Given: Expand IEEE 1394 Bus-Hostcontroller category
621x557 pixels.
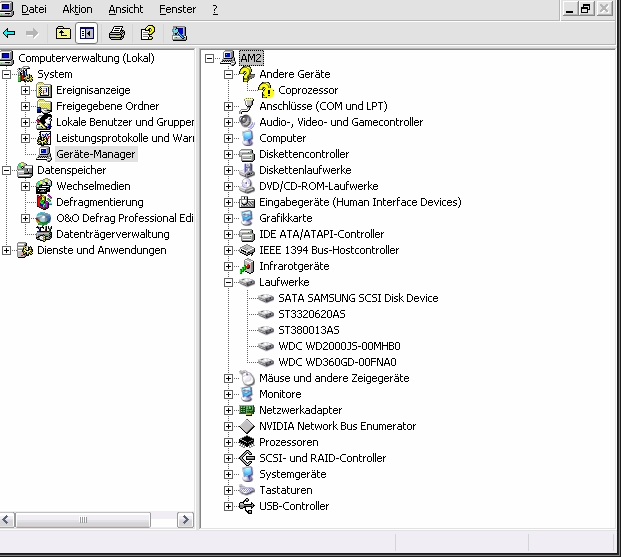Looking at the screenshot, I should click(x=229, y=250).
